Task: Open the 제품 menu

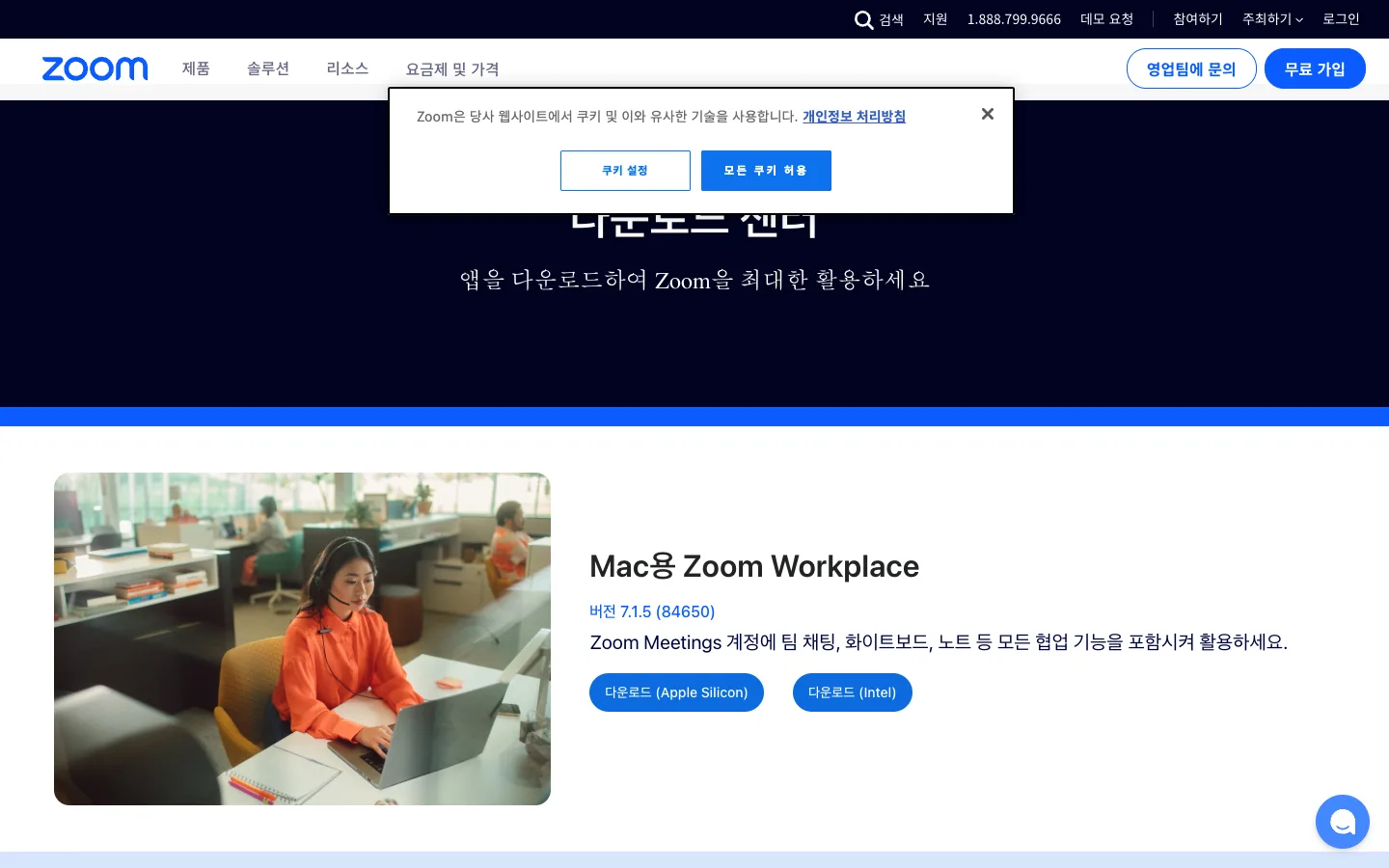Action: (x=196, y=68)
